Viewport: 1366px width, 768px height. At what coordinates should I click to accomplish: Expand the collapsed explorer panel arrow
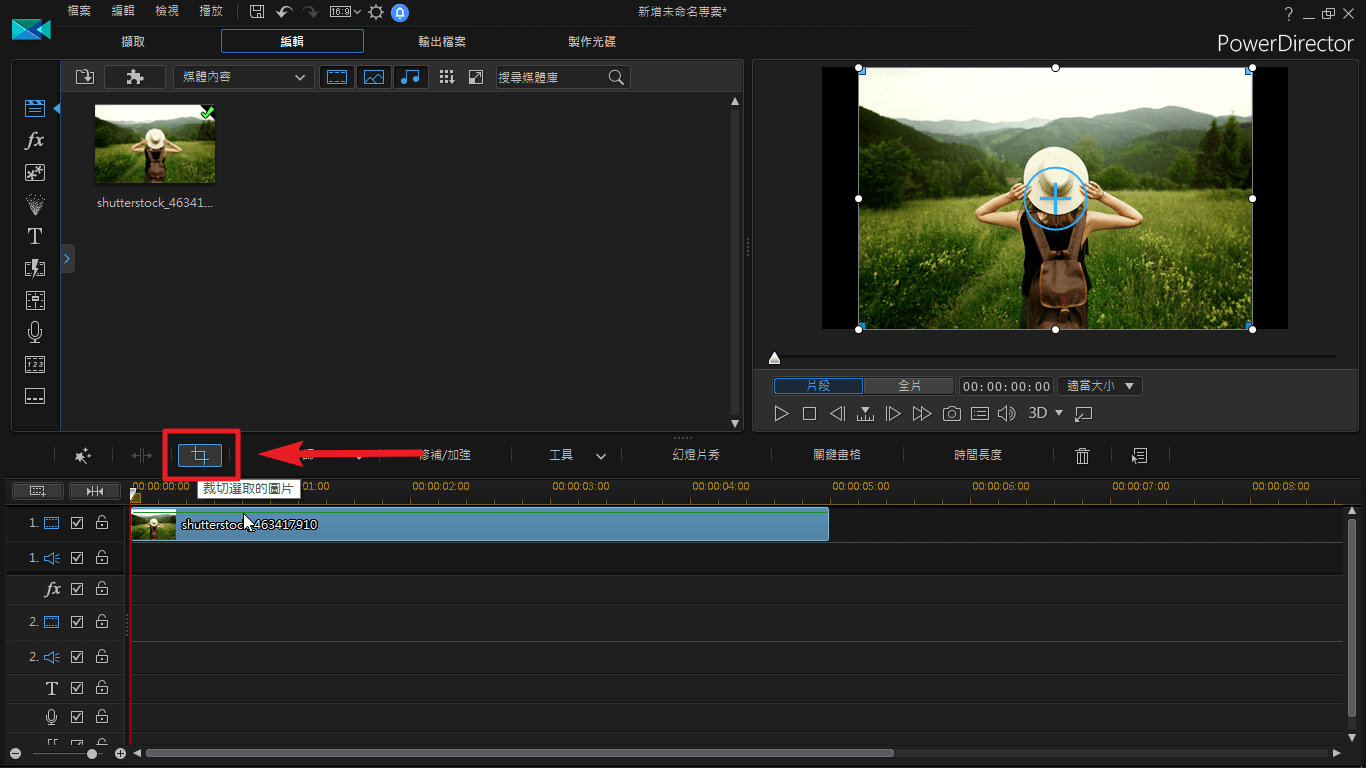(67, 259)
